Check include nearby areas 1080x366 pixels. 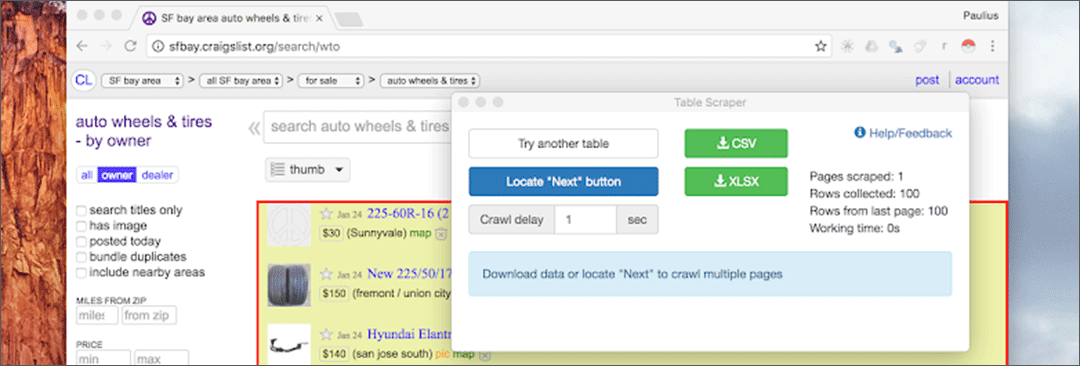(x=81, y=272)
